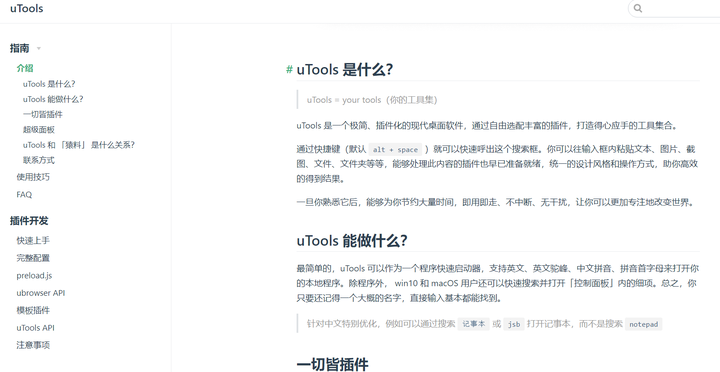Viewport: 720px width, 372px height.
Task: Click the main heading 一切皆插件
Action: point(332,365)
